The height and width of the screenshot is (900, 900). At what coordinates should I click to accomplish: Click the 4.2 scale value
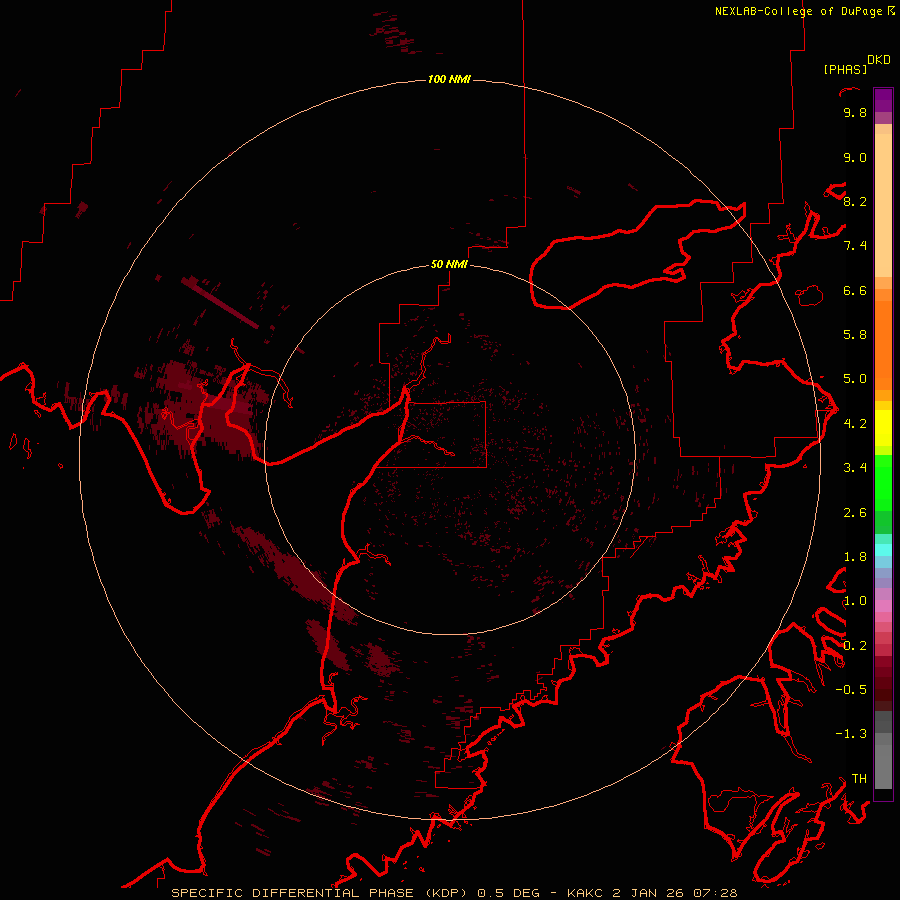tap(855, 424)
